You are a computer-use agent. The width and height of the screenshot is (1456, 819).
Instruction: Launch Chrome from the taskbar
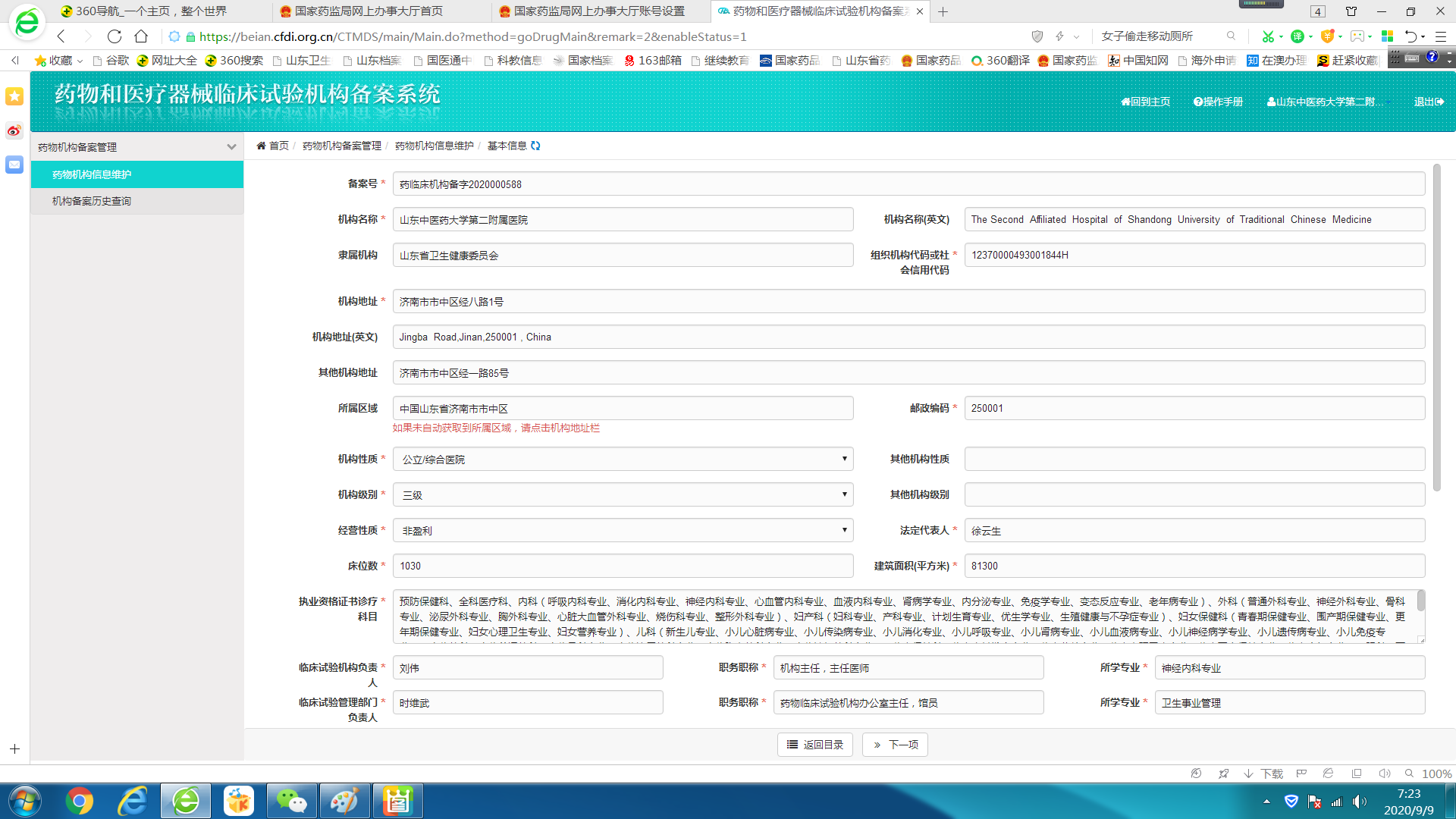click(80, 801)
